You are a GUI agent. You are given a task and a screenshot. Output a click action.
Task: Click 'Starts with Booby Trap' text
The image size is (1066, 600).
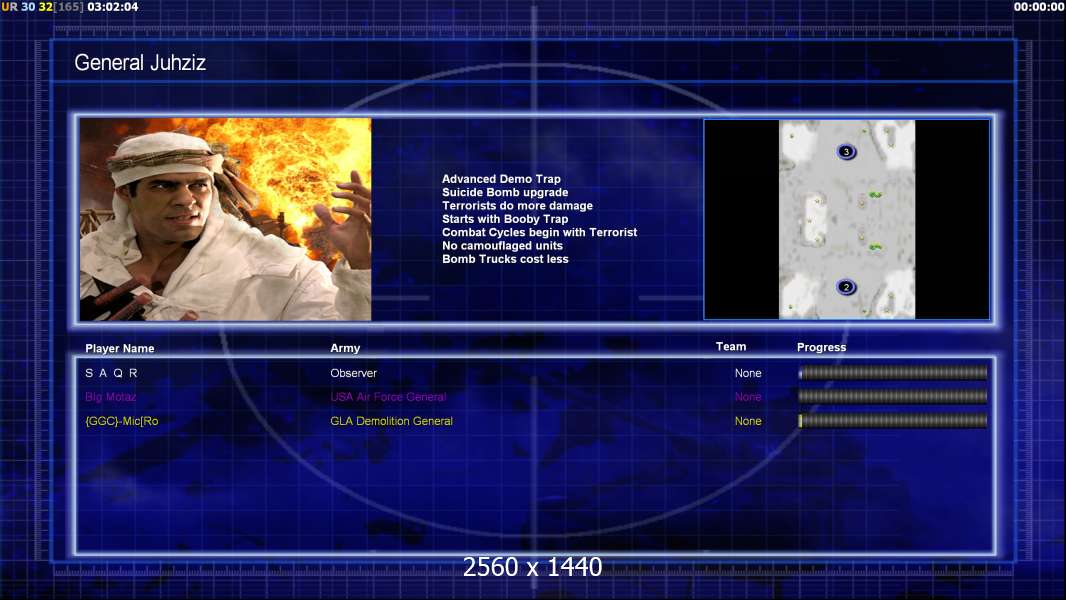pyautogui.click(x=505, y=219)
